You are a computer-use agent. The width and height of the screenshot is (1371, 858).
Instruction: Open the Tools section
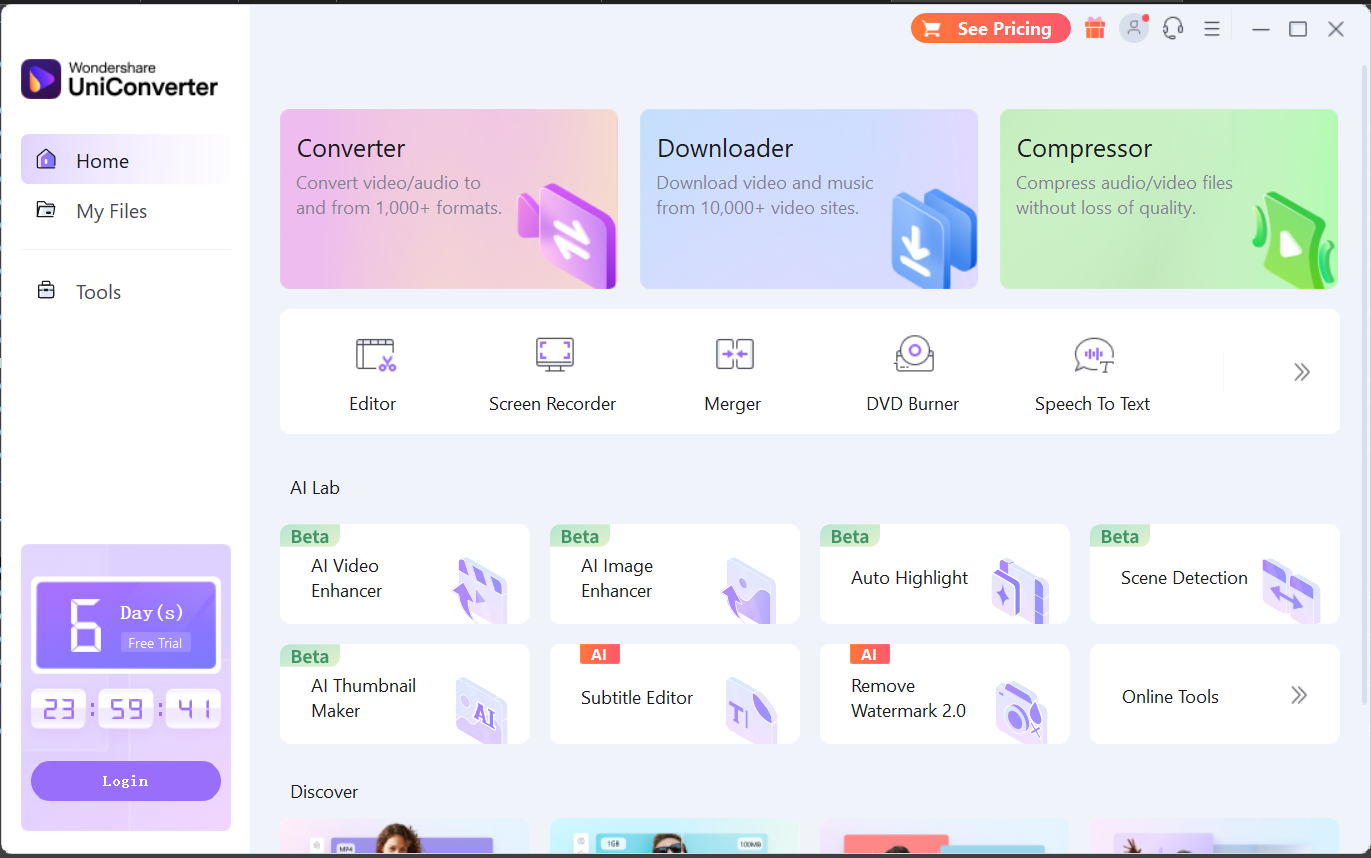(98, 291)
